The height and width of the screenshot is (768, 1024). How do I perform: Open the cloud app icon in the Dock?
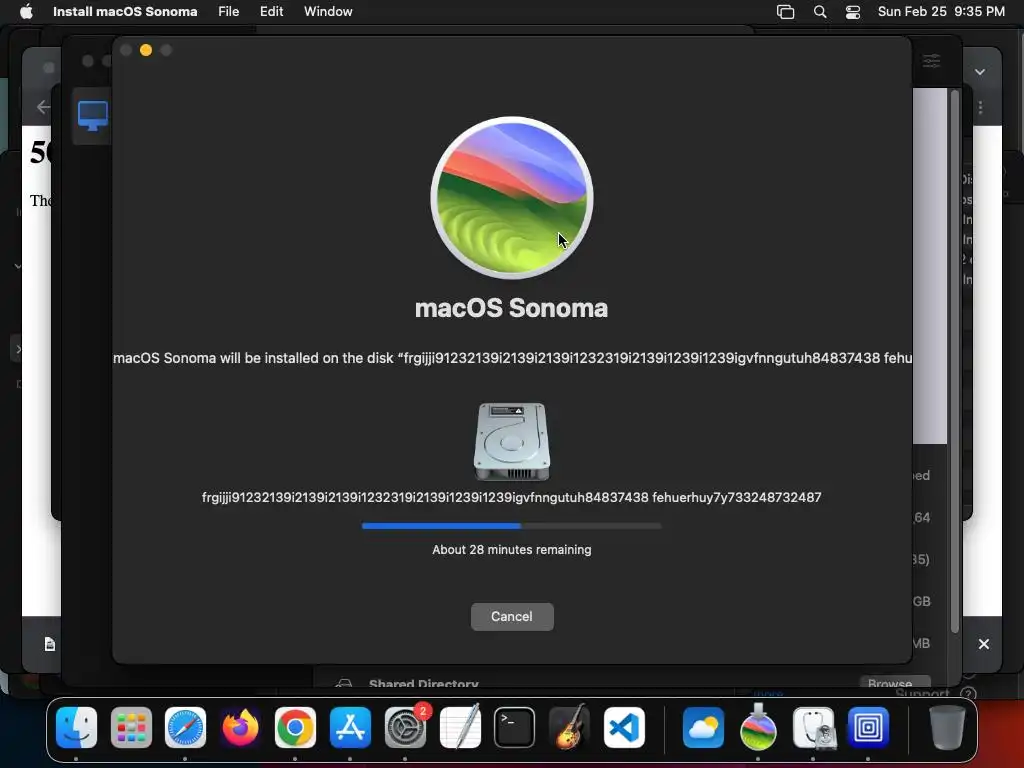[x=703, y=727]
